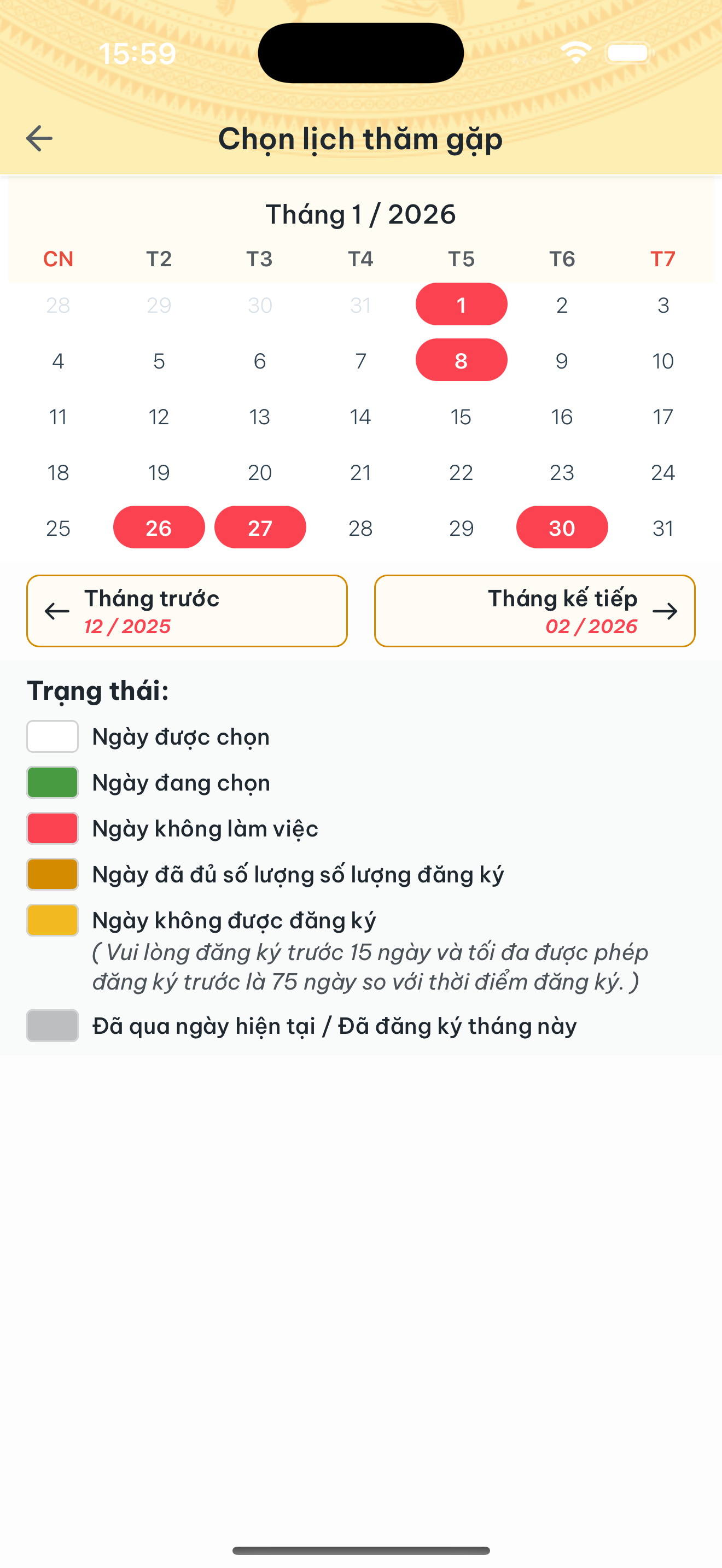Screen dimensions: 722x1568
Task: Select January 15 on the calendar
Action: [x=461, y=417]
